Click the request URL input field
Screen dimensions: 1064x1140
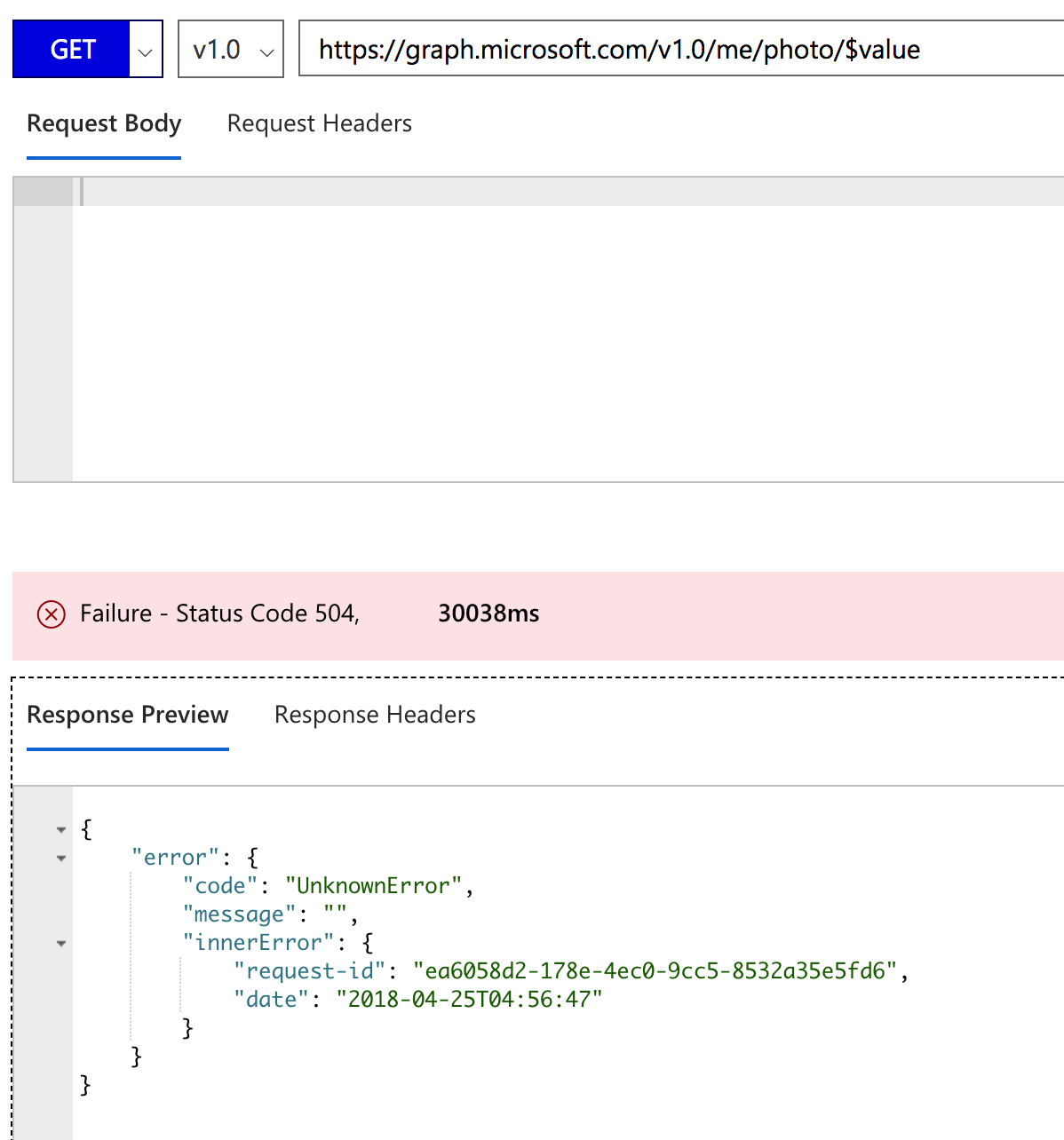pyautogui.click(x=681, y=50)
